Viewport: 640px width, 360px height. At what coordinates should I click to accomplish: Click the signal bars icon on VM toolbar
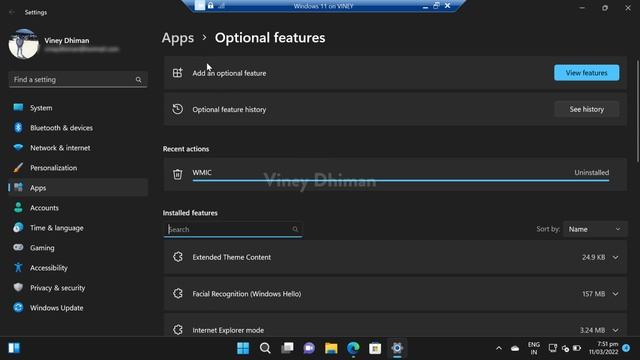tap(222, 6)
